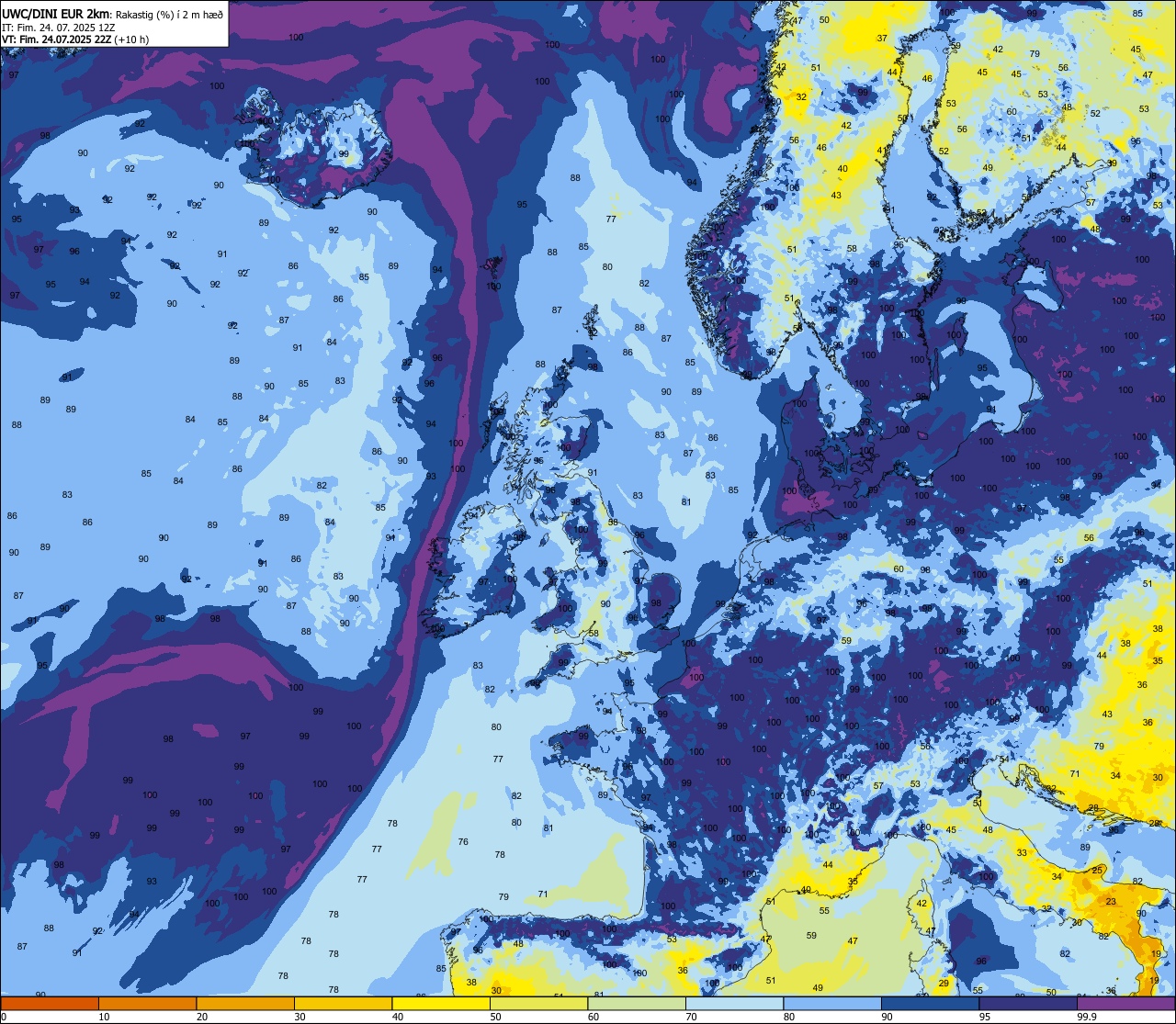
Task: Click the legend scale label 80
Action: 789,1017
